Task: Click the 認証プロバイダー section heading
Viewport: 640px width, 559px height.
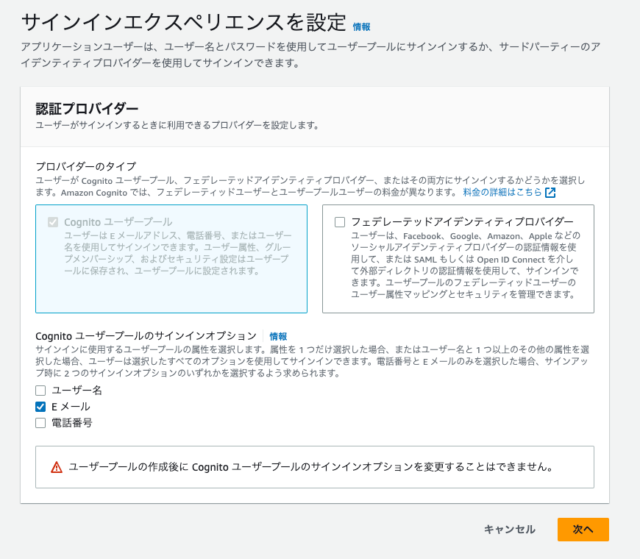Action: pyautogui.click(x=87, y=109)
